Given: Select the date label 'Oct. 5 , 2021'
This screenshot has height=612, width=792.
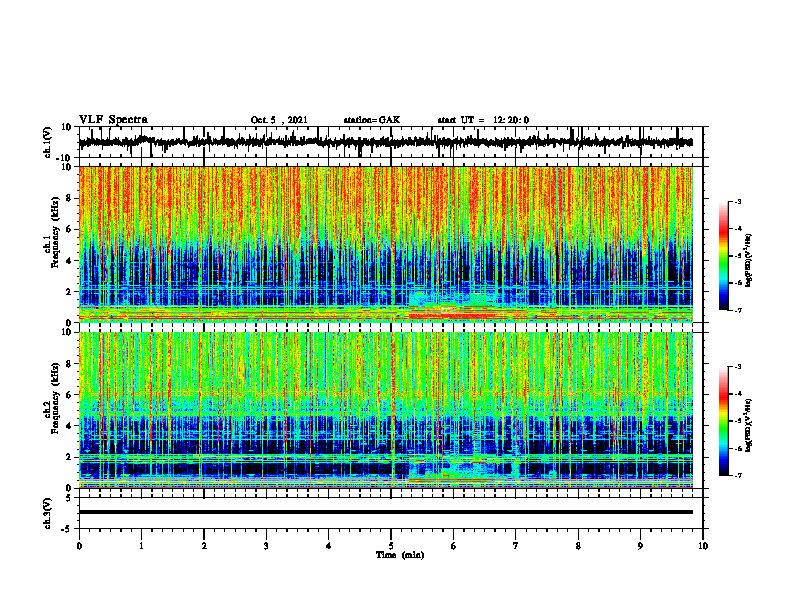Looking at the screenshot, I should [279, 120].
